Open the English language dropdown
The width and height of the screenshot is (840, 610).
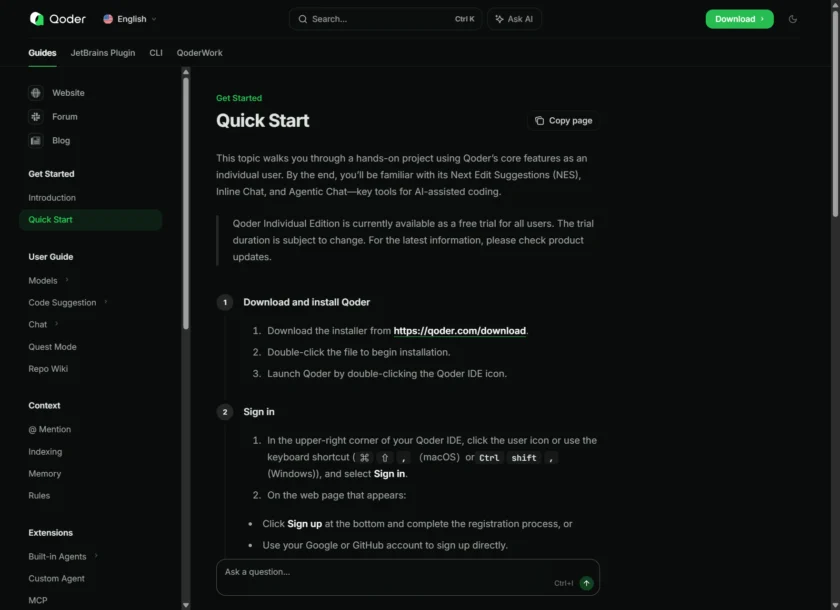pyautogui.click(x=130, y=19)
